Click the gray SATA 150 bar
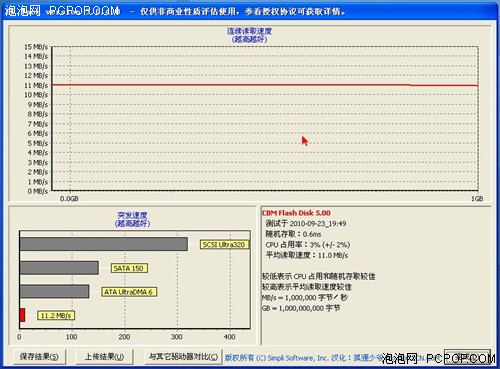 point(59,268)
